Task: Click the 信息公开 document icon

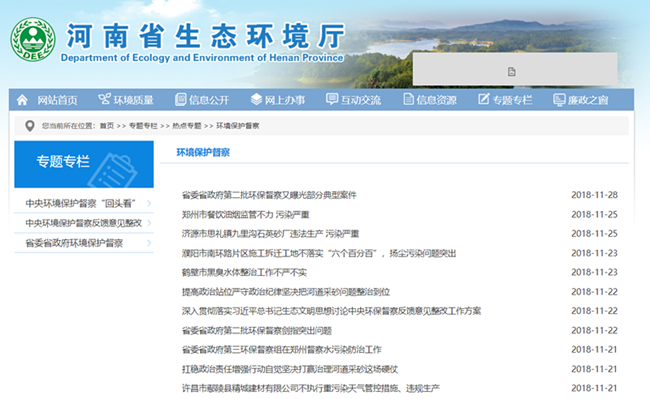Action: pyautogui.click(x=180, y=99)
